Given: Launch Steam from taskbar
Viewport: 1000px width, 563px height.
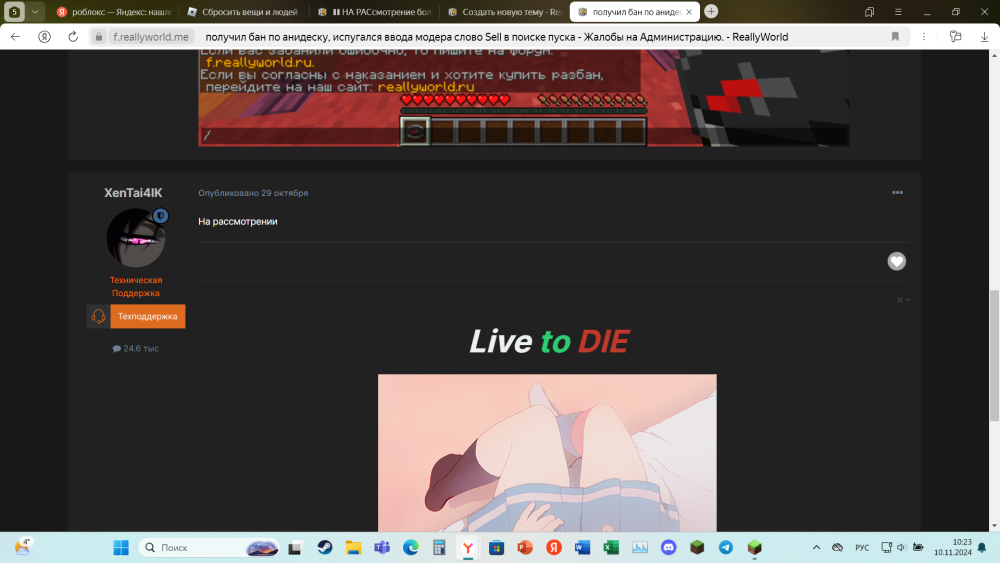Looking at the screenshot, I should pos(325,547).
